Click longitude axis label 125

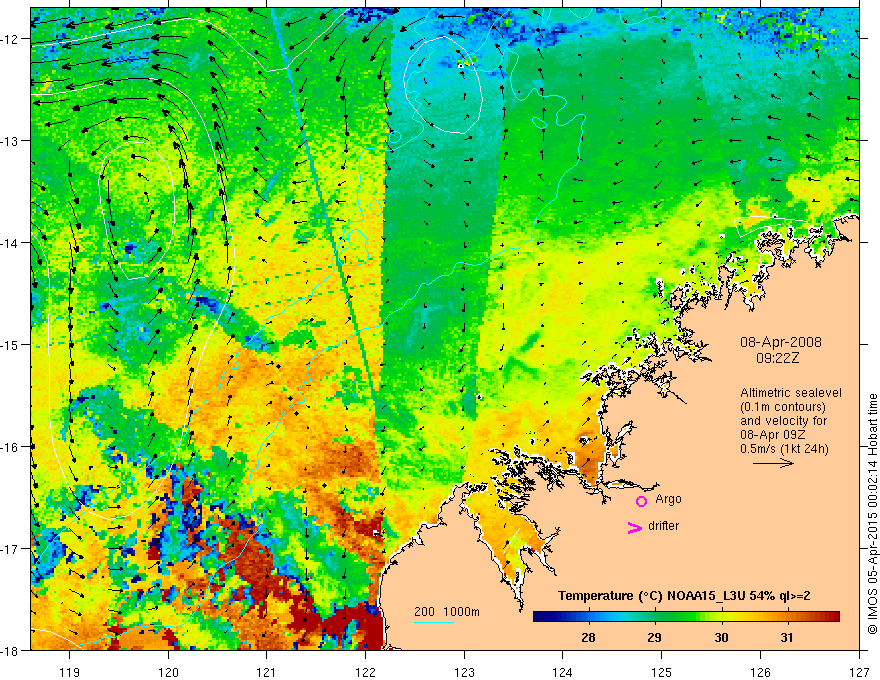662,672
